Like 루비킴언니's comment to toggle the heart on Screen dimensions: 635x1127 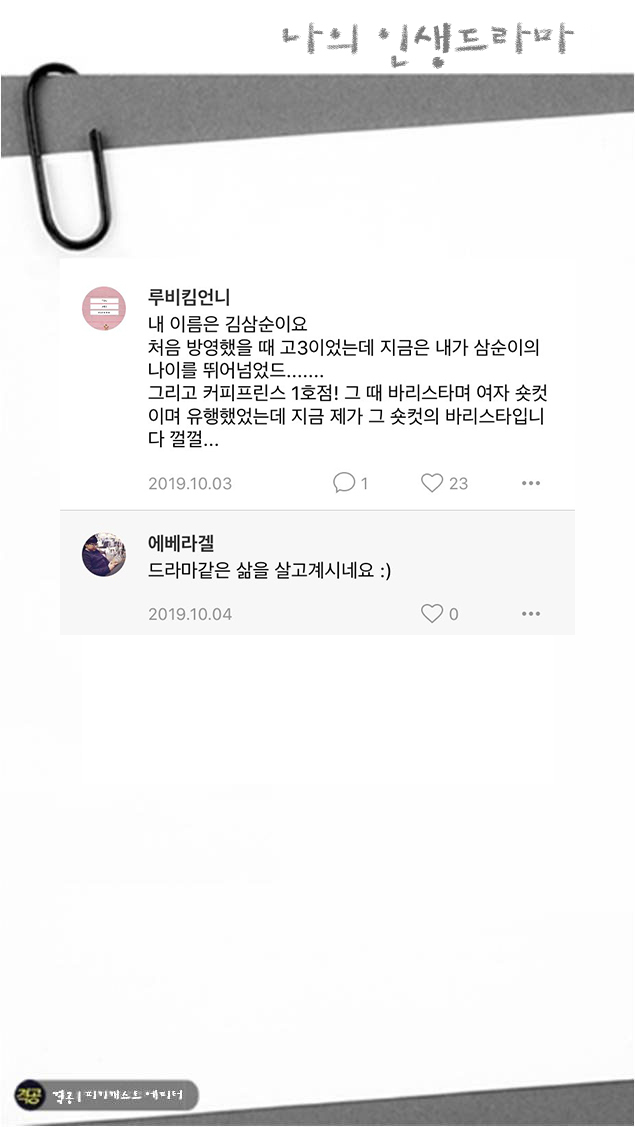[x=430, y=482]
